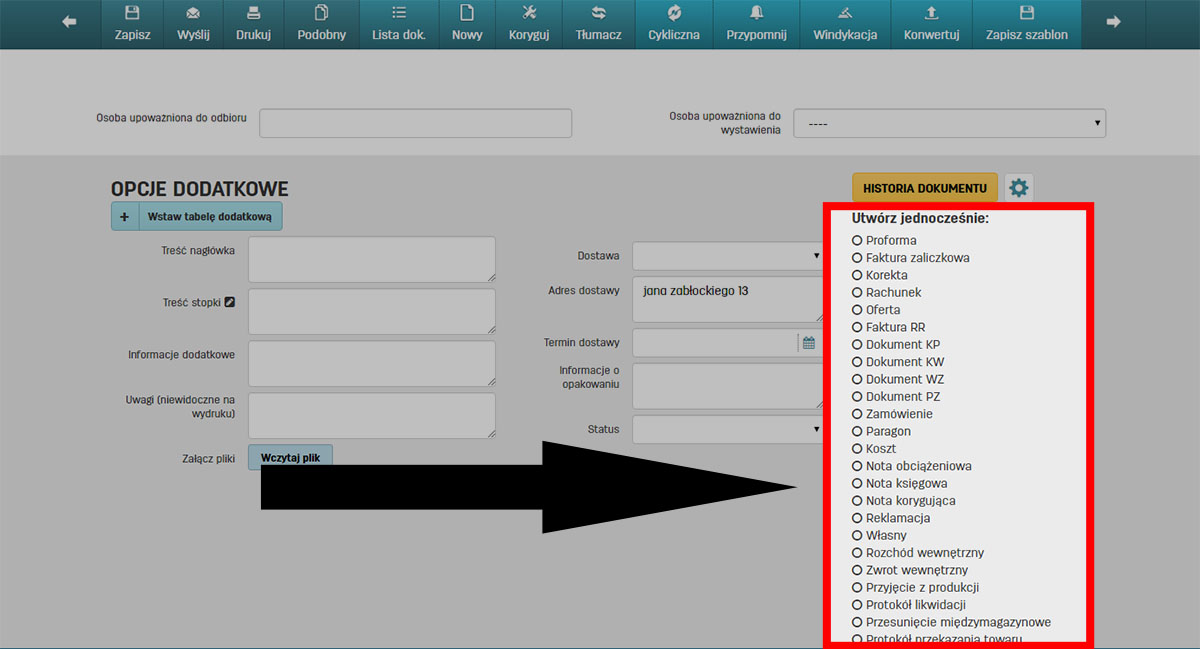Click the Historia dokumentu button
Viewport: 1200px width, 649px height.
click(x=924, y=188)
